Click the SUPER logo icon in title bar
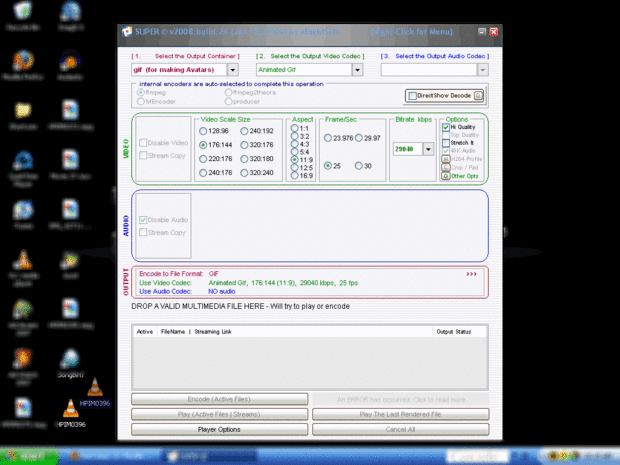 [x=127, y=32]
